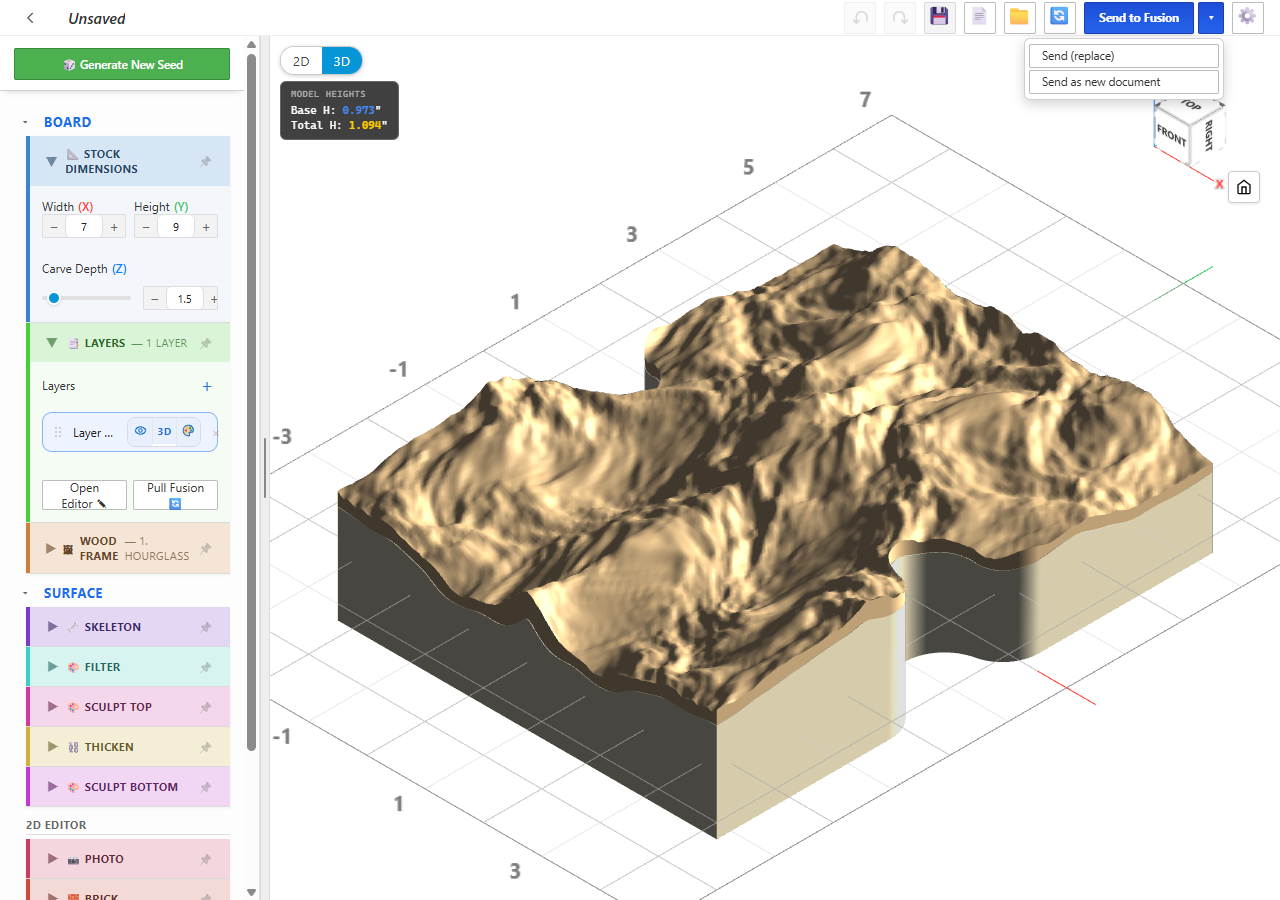Viewport: 1280px width, 900px height.
Task: Increase Width (X) with the plus stepper
Action: click(x=113, y=227)
